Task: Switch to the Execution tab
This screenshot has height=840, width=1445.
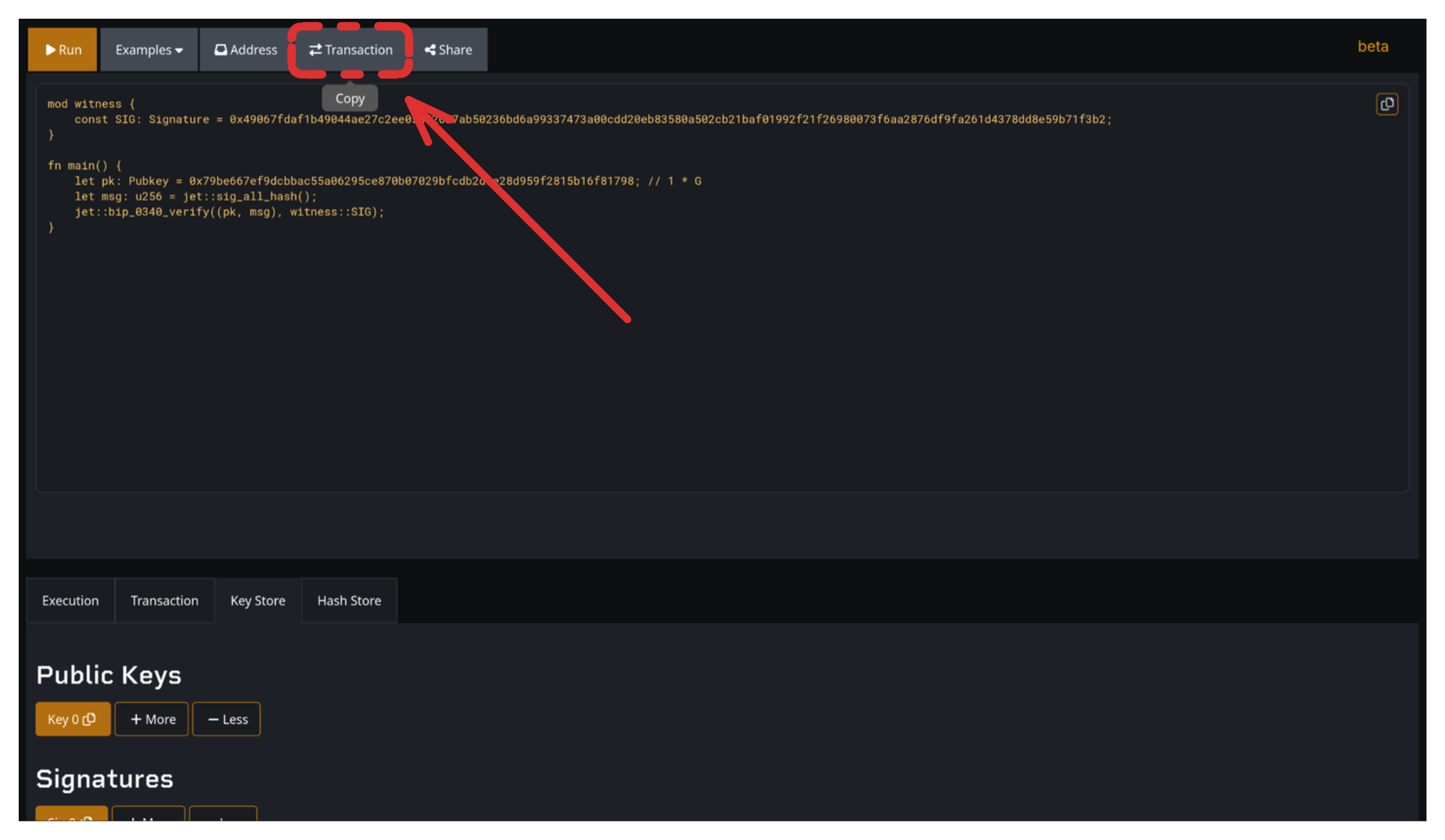Action: [x=70, y=601]
